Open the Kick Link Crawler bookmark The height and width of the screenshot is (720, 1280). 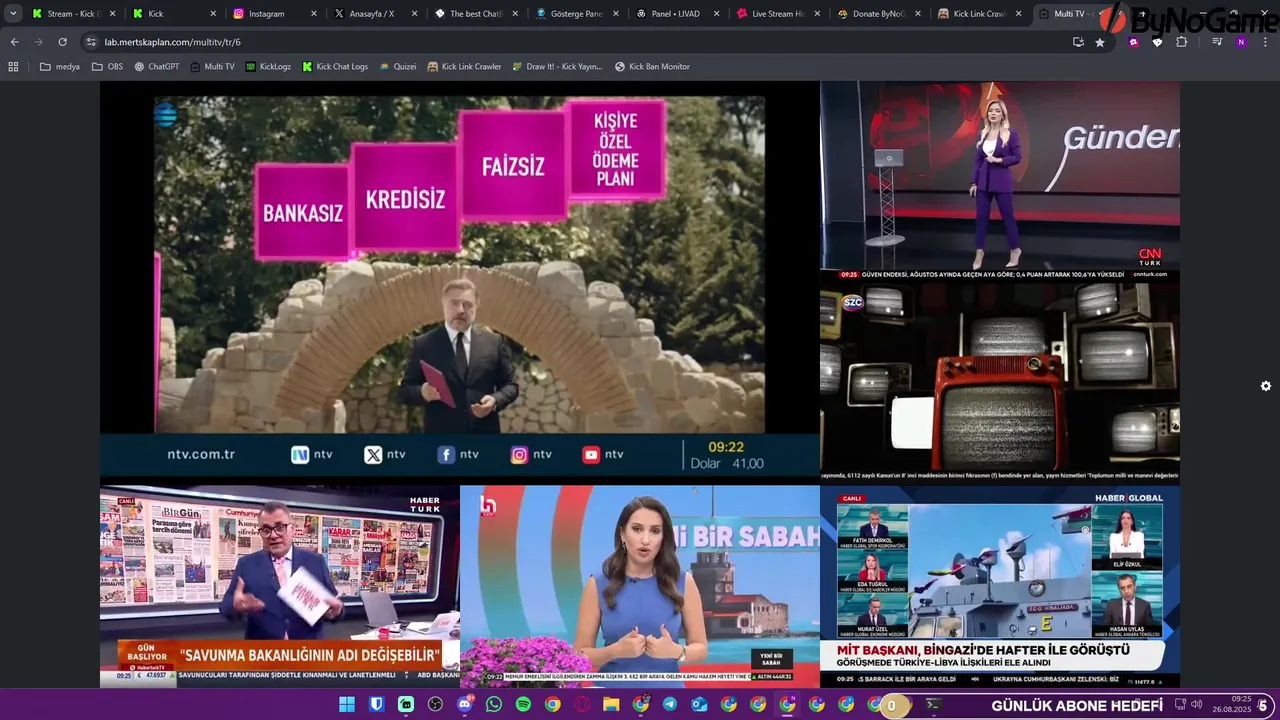464,67
